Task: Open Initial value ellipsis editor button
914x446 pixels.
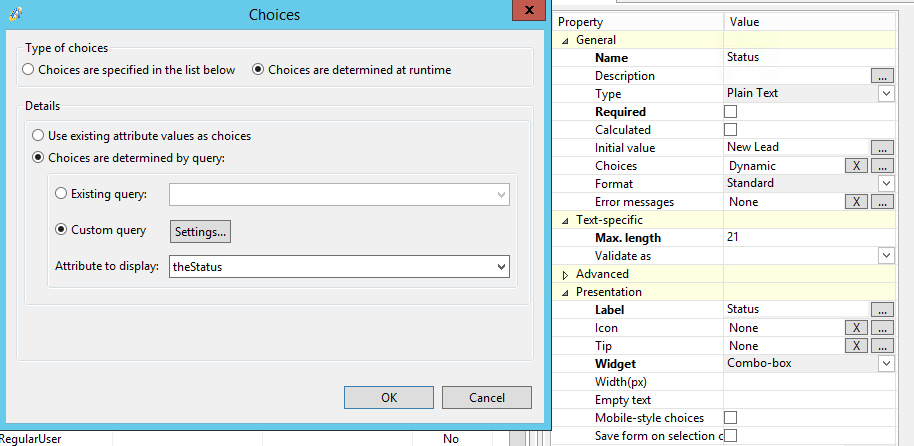Action: pyautogui.click(x=883, y=148)
